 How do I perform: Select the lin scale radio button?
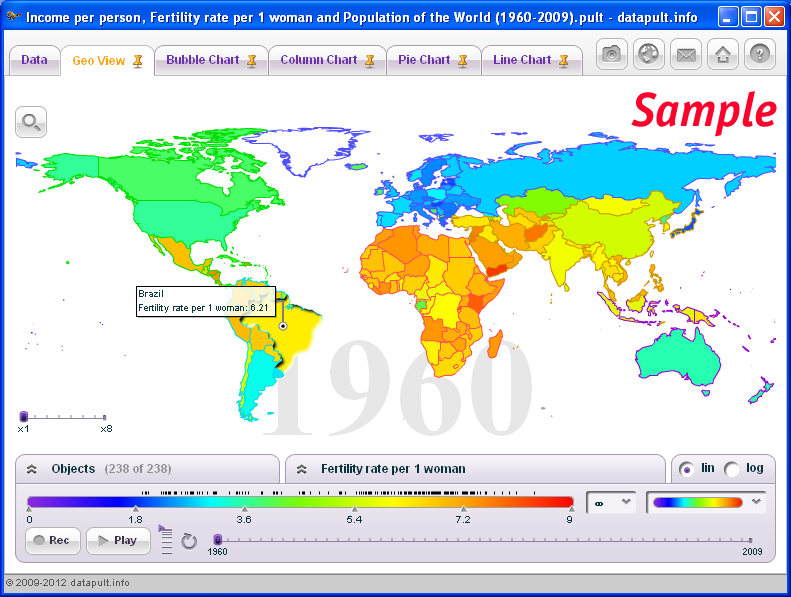[x=686, y=469]
